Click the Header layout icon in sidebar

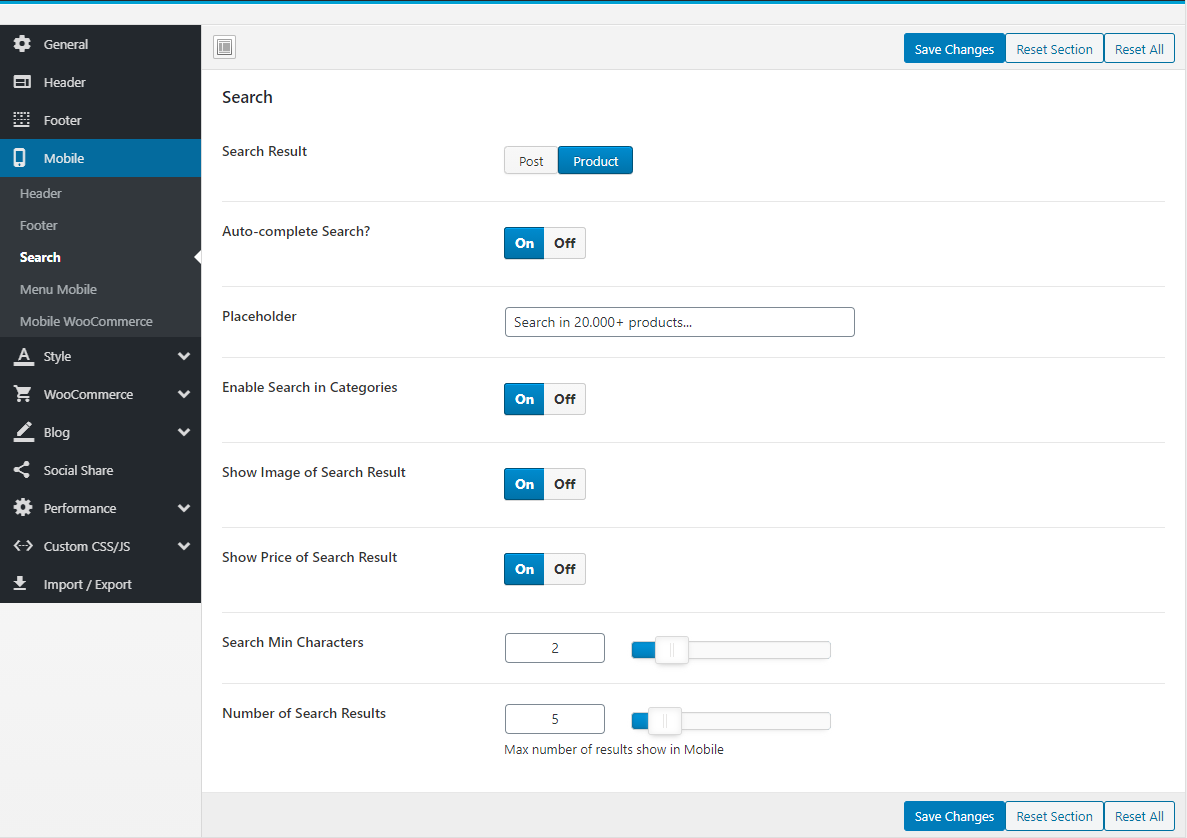tap(22, 82)
